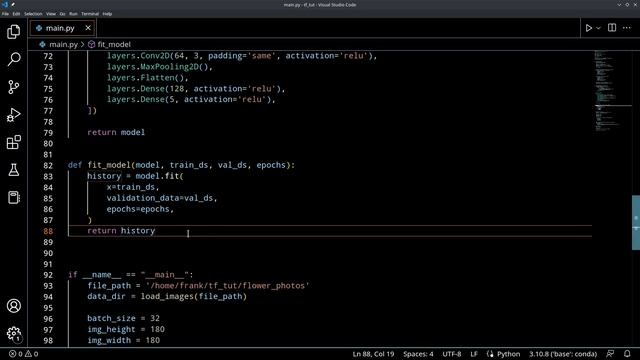Click 'img_width = 180' line
The height and width of the screenshot is (360, 640).
(123, 340)
